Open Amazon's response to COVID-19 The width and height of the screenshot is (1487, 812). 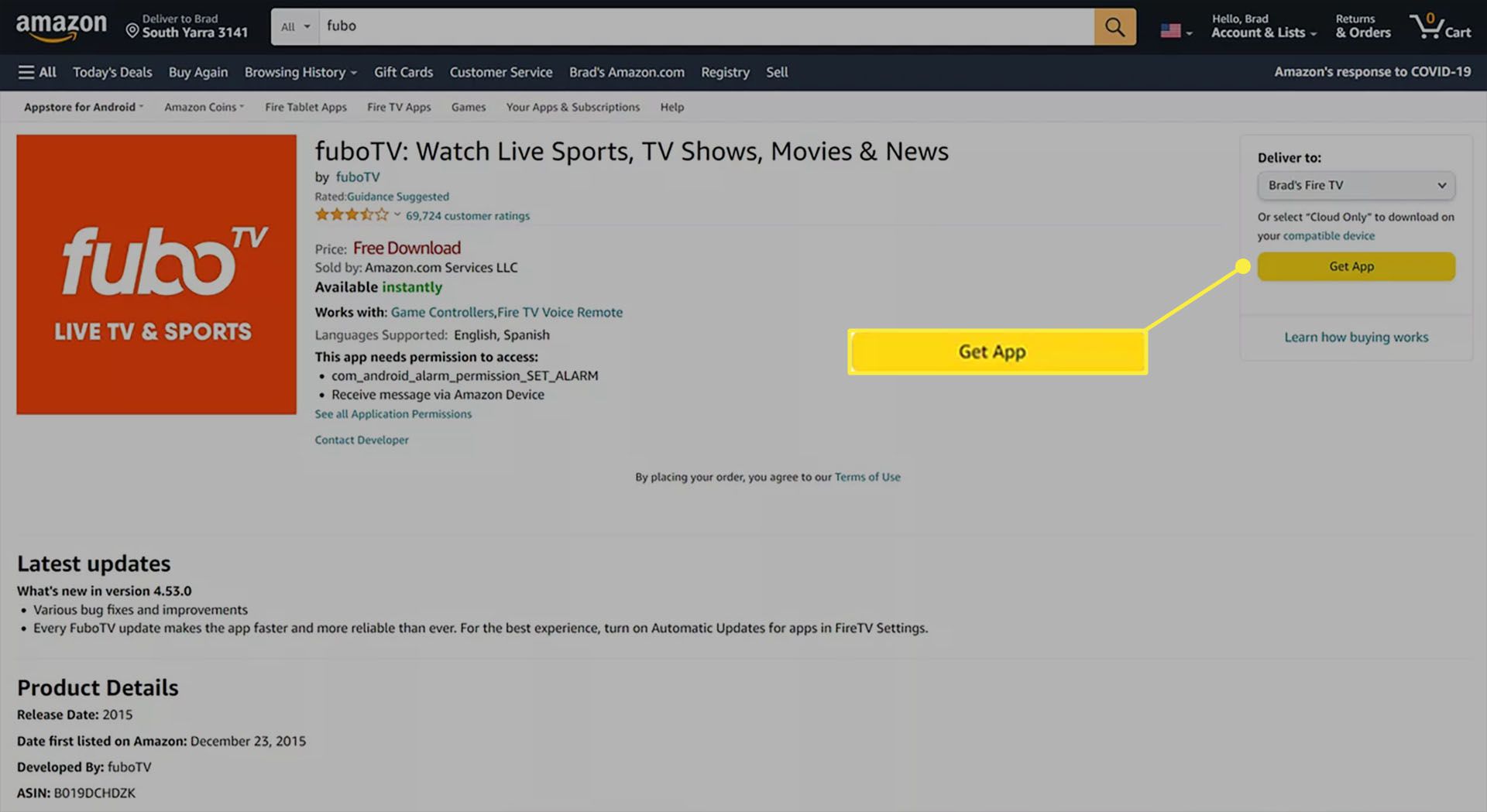tap(1372, 71)
